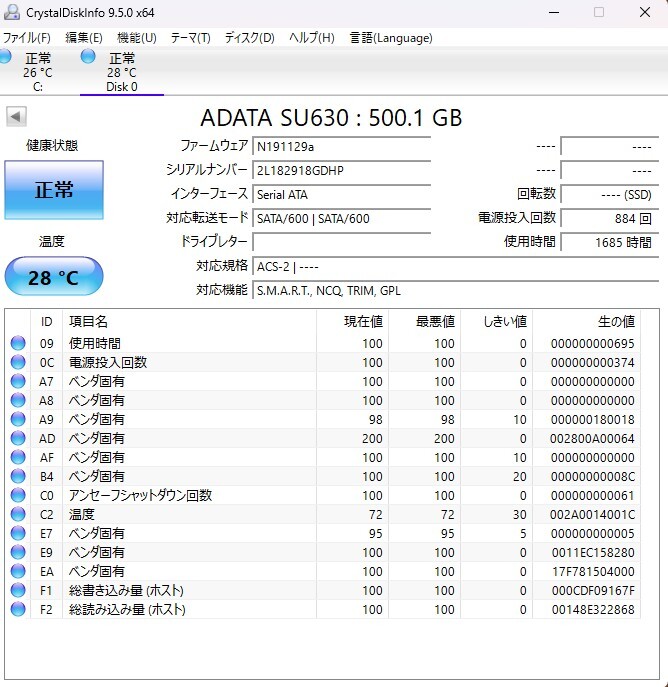Minimize the CrystalDiskInfo window

pyautogui.click(x=554, y=12)
